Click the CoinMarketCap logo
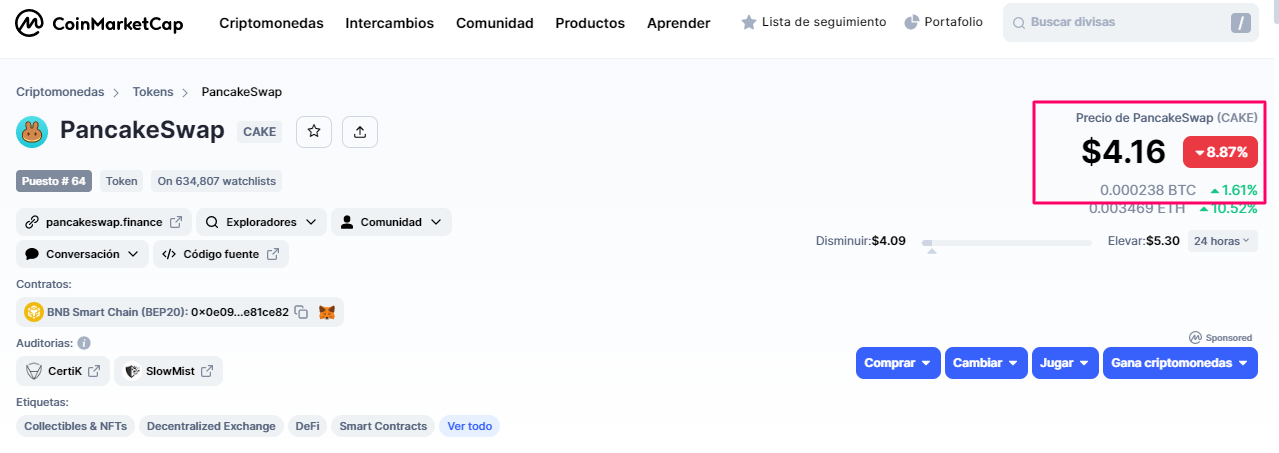 click(100, 22)
